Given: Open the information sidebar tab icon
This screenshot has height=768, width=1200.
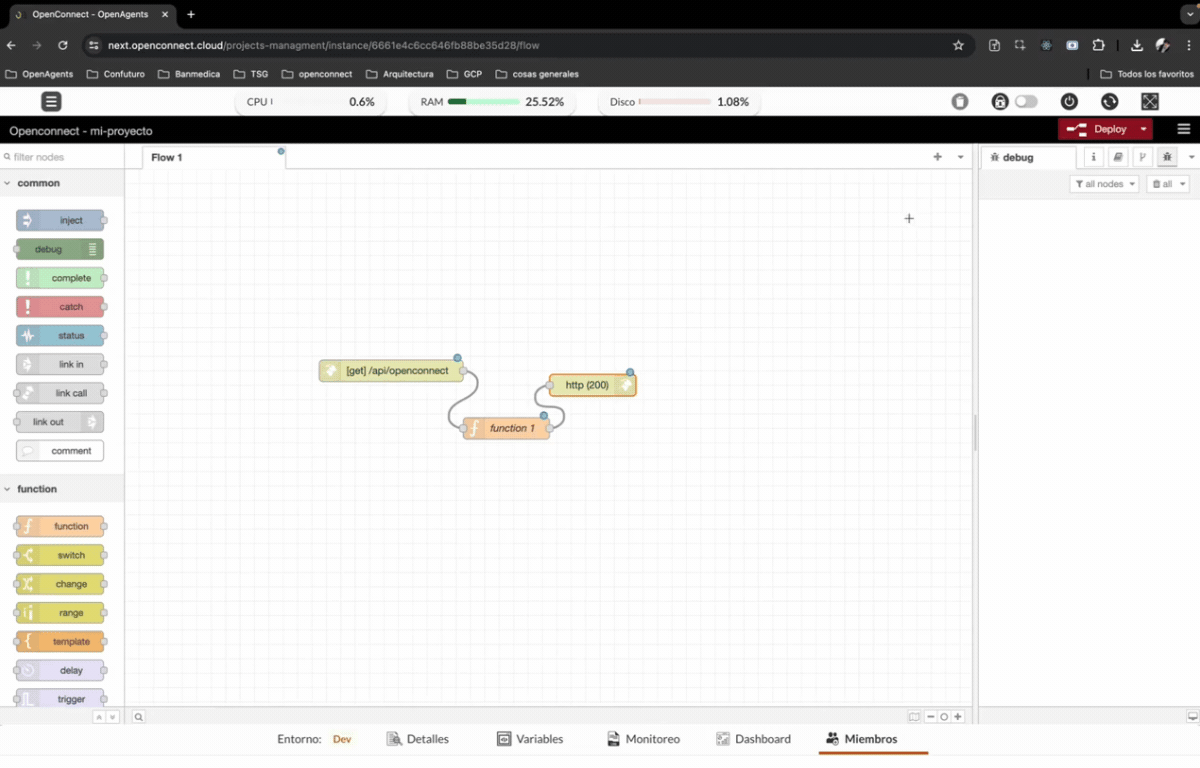Looking at the screenshot, I should pos(1094,157).
